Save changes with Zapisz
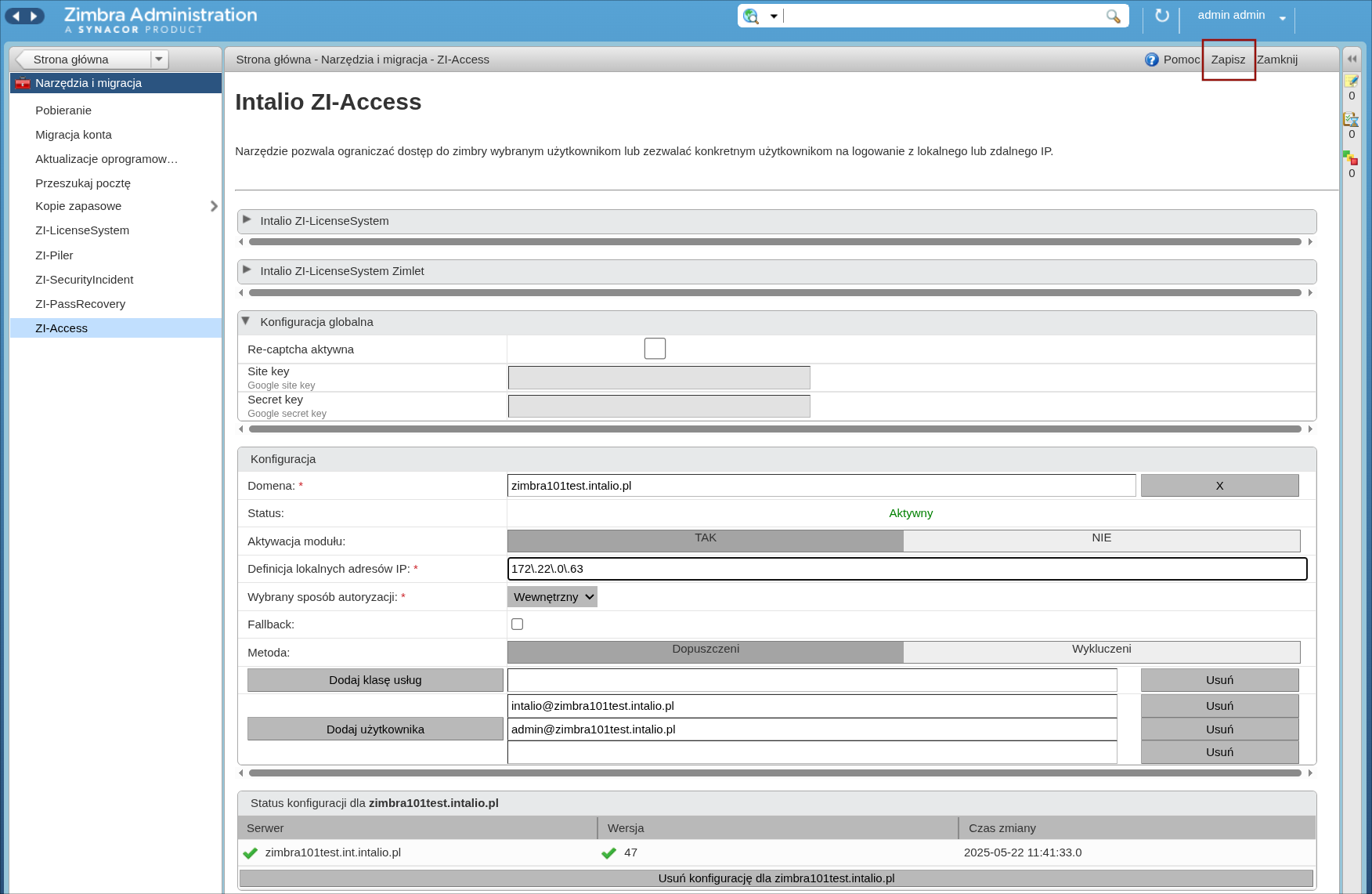The width and height of the screenshot is (1372, 894). 1228,60
